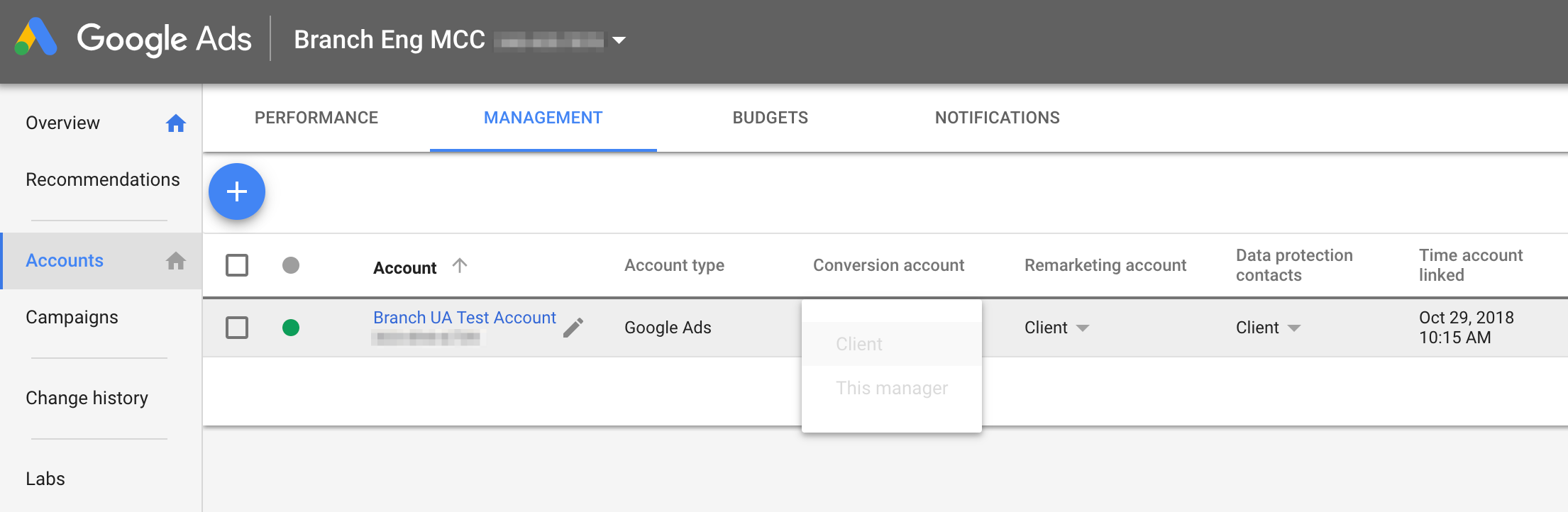Go to Recommendations in the sidebar

coord(103,180)
